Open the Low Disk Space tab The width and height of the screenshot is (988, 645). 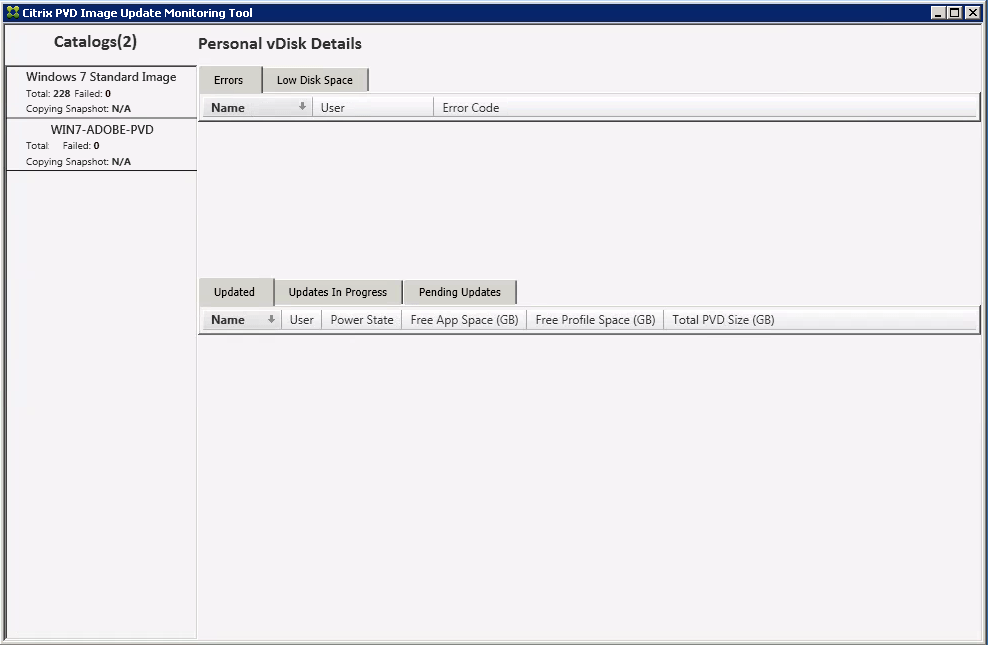[314, 80]
